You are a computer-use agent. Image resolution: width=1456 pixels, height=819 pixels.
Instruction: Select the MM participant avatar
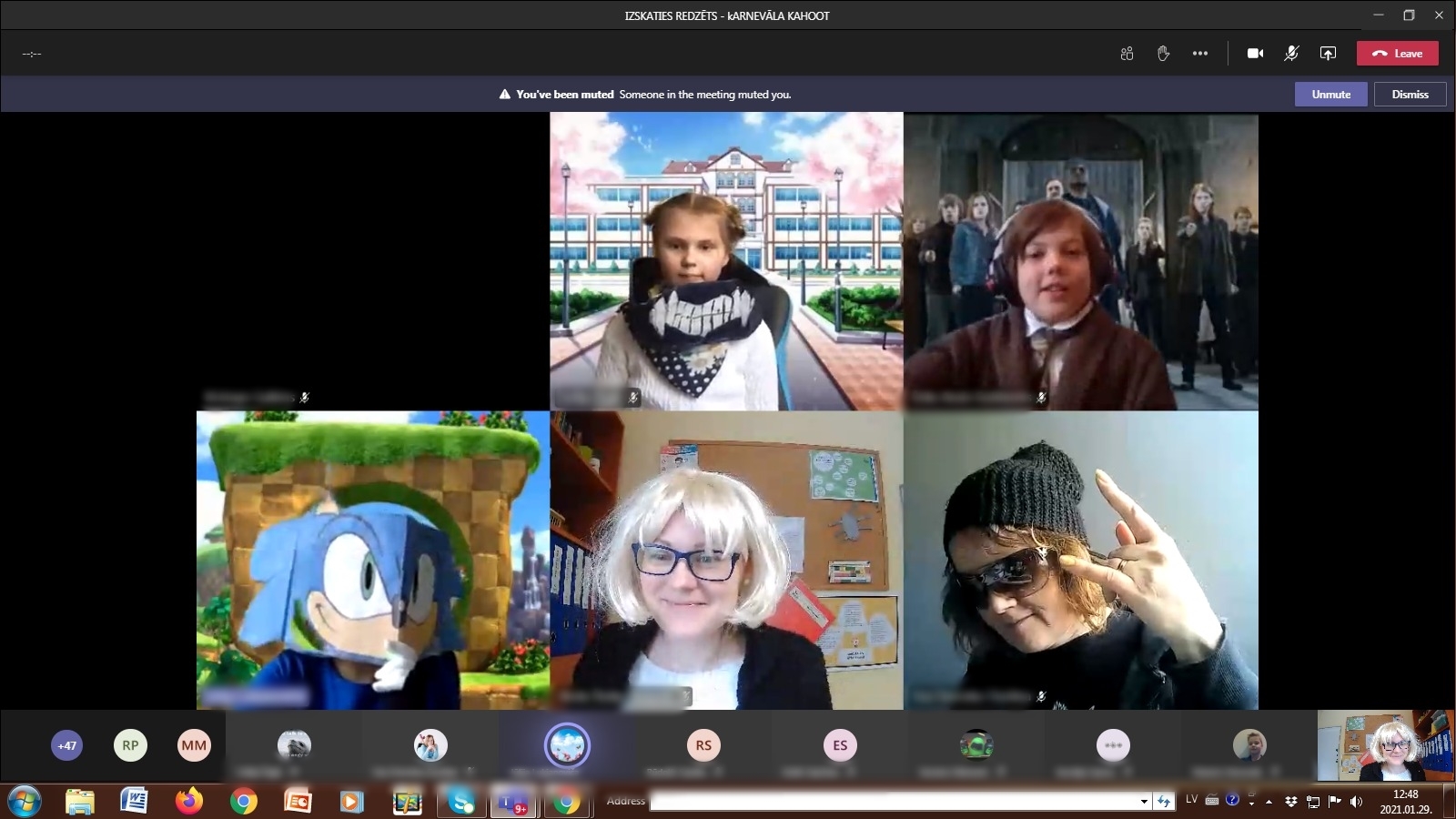pos(194,745)
